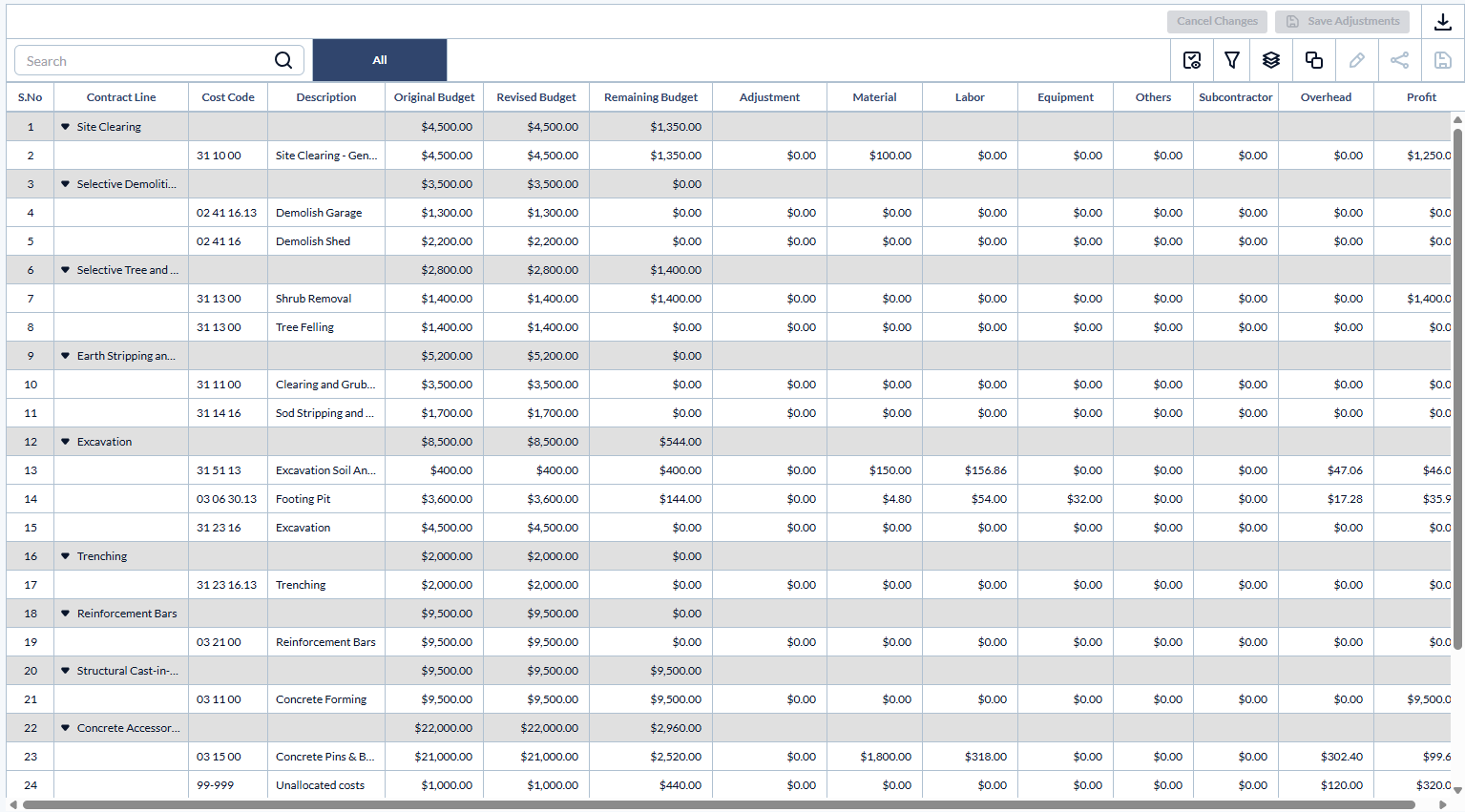Click the $302.40 Overhead cell

(1326, 757)
